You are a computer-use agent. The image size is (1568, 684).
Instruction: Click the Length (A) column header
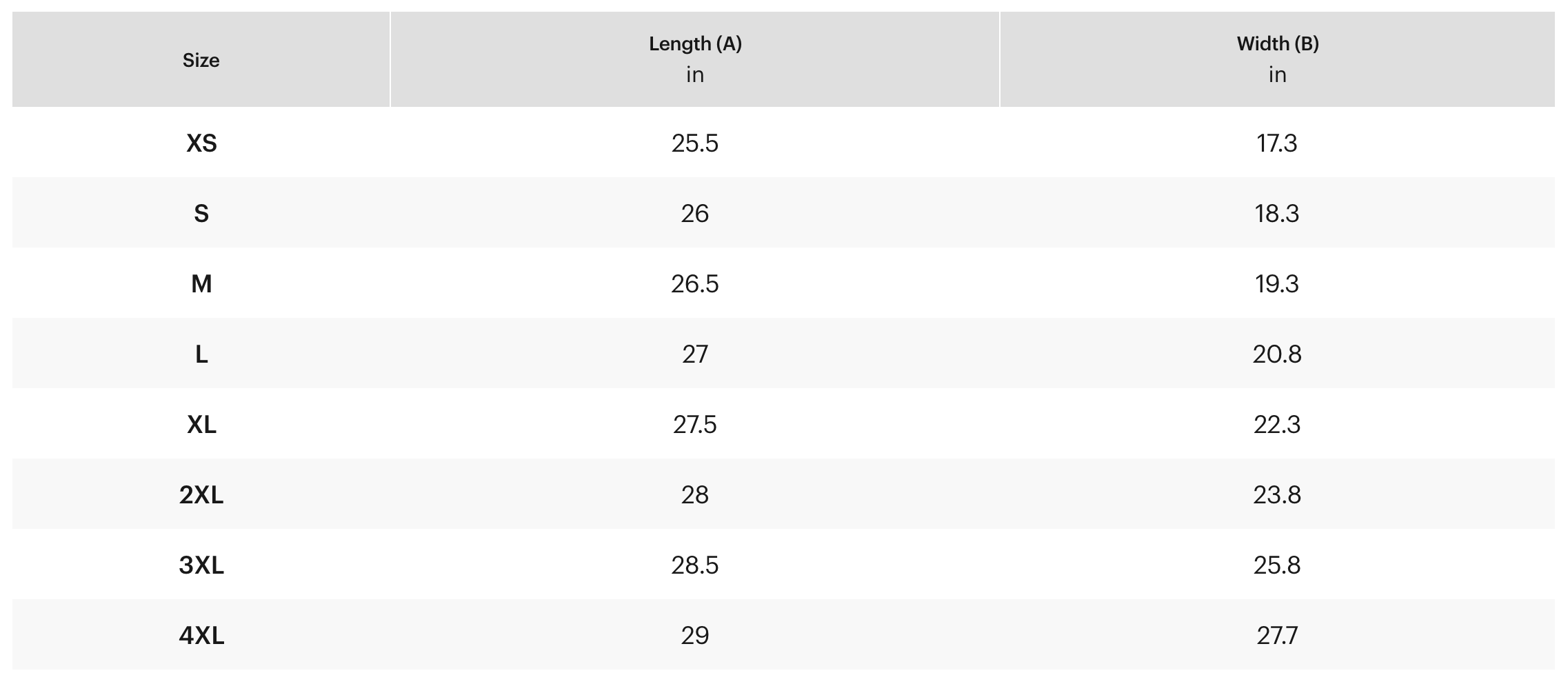coord(695,44)
